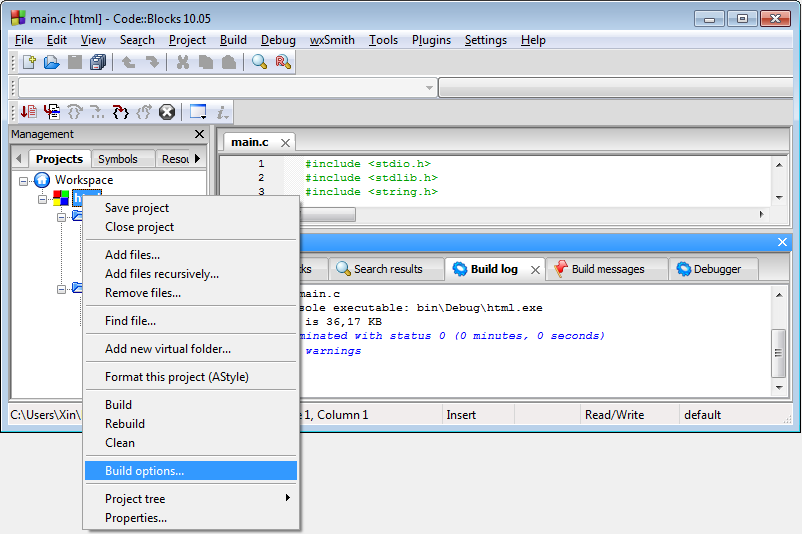Close the Management panel

[x=199, y=134]
